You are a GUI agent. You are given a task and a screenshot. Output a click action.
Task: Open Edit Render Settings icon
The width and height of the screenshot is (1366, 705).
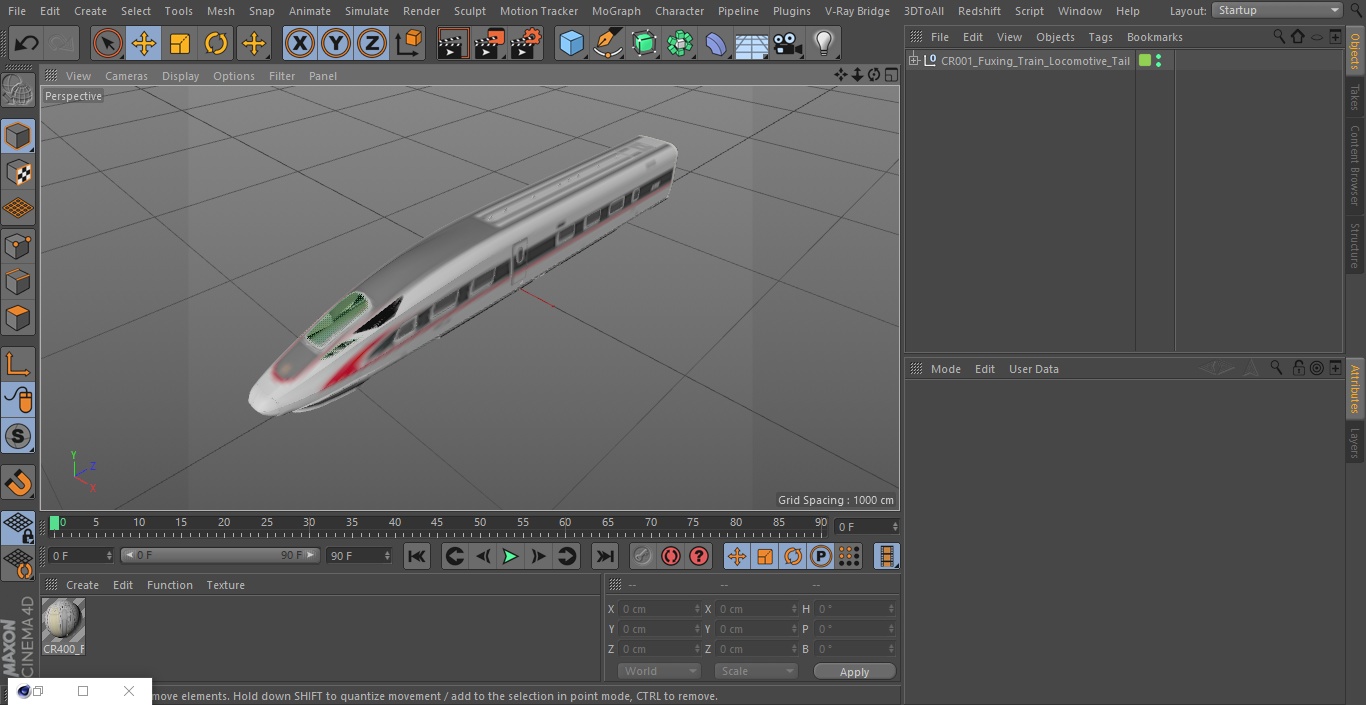pos(526,43)
